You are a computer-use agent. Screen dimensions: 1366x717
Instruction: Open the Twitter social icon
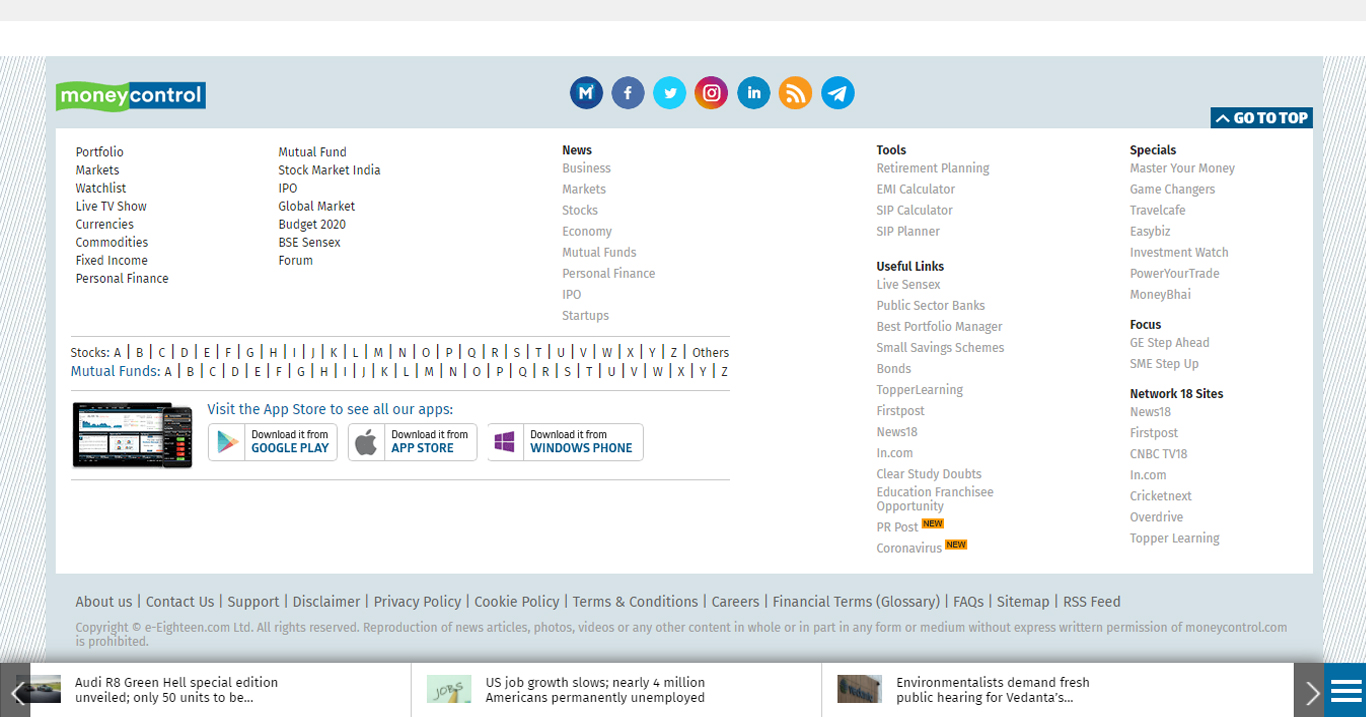tap(670, 93)
